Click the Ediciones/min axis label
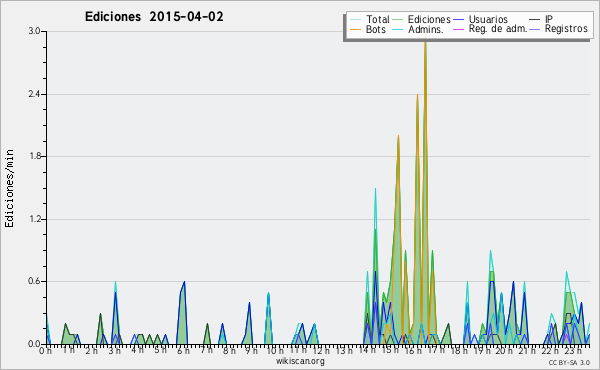The width and height of the screenshot is (600, 370). pyautogui.click(x=9, y=188)
